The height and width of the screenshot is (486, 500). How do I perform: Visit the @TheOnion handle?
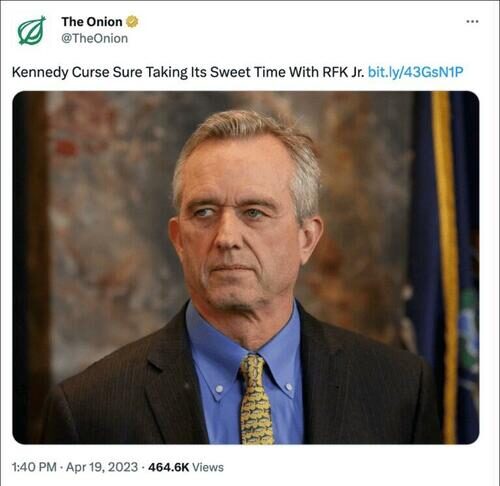pyautogui.click(x=94, y=38)
